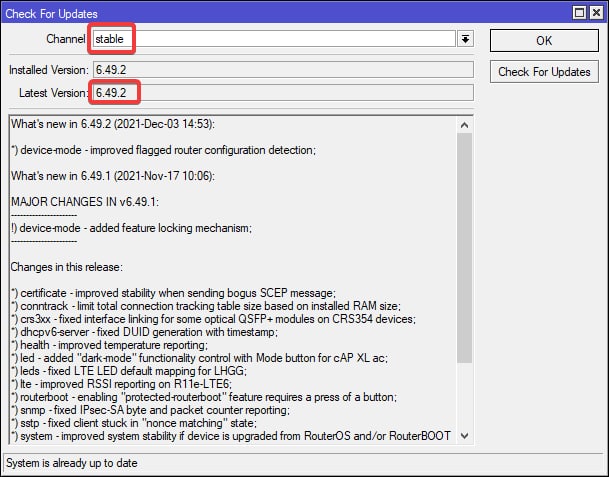Click the Channel field showing stable
This screenshot has height=477, width=609.
pos(274,39)
